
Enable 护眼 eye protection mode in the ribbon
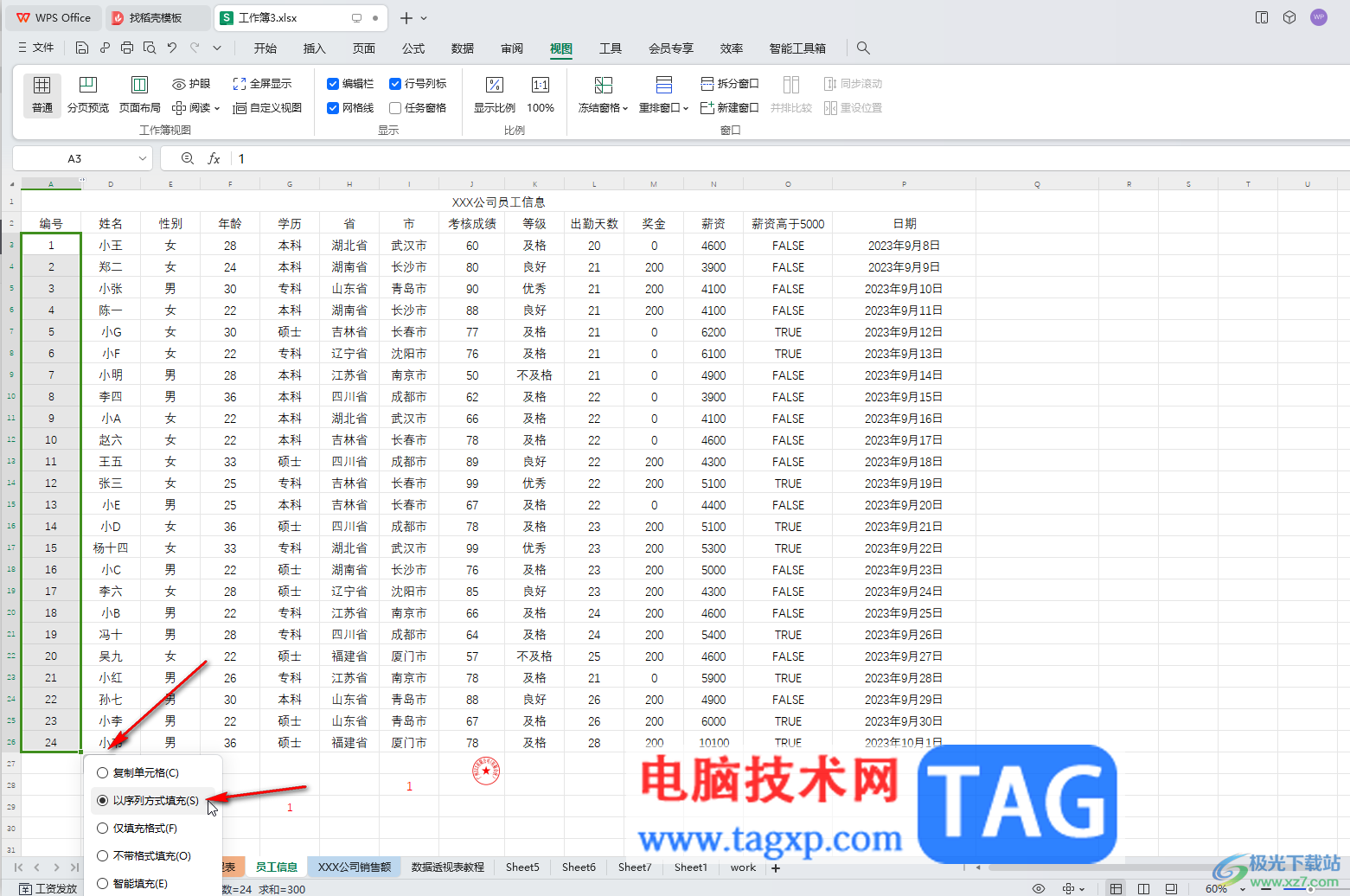click(x=191, y=84)
